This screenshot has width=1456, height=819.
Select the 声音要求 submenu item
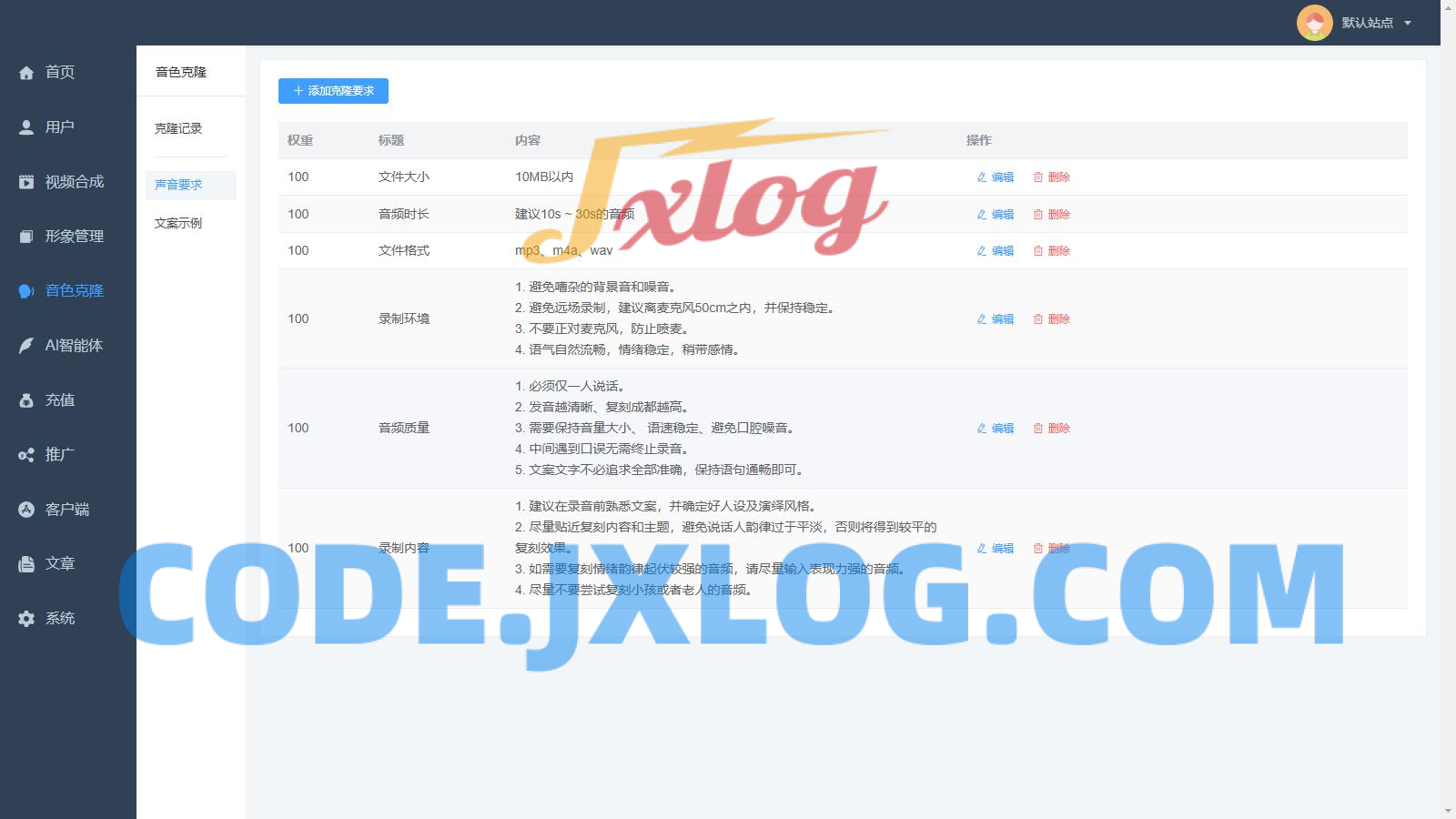coord(178,185)
